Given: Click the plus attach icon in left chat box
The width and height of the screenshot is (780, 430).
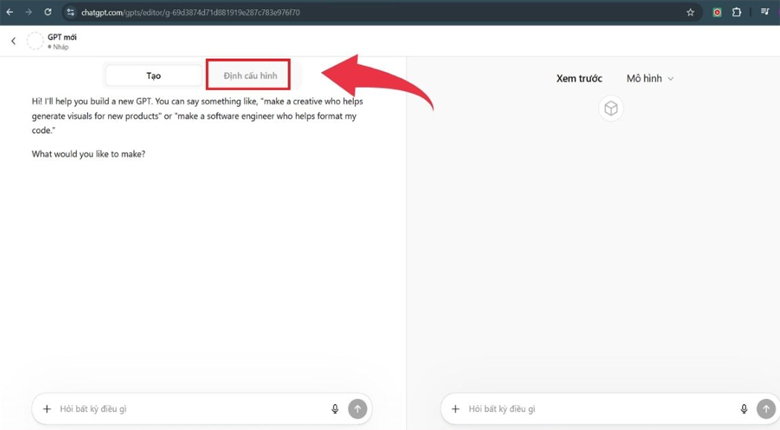Looking at the screenshot, I should click(x=47, y=409).
